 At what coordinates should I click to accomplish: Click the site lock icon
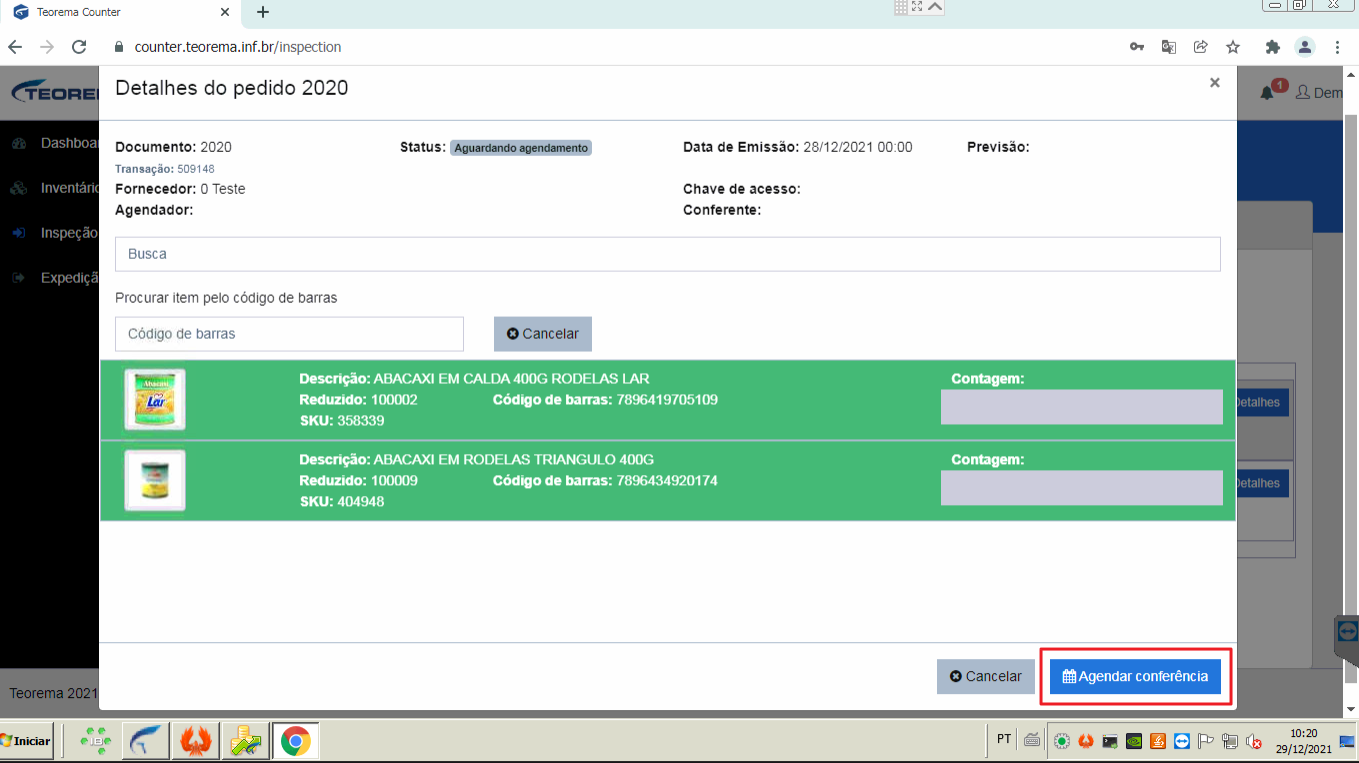coord(119,47)
